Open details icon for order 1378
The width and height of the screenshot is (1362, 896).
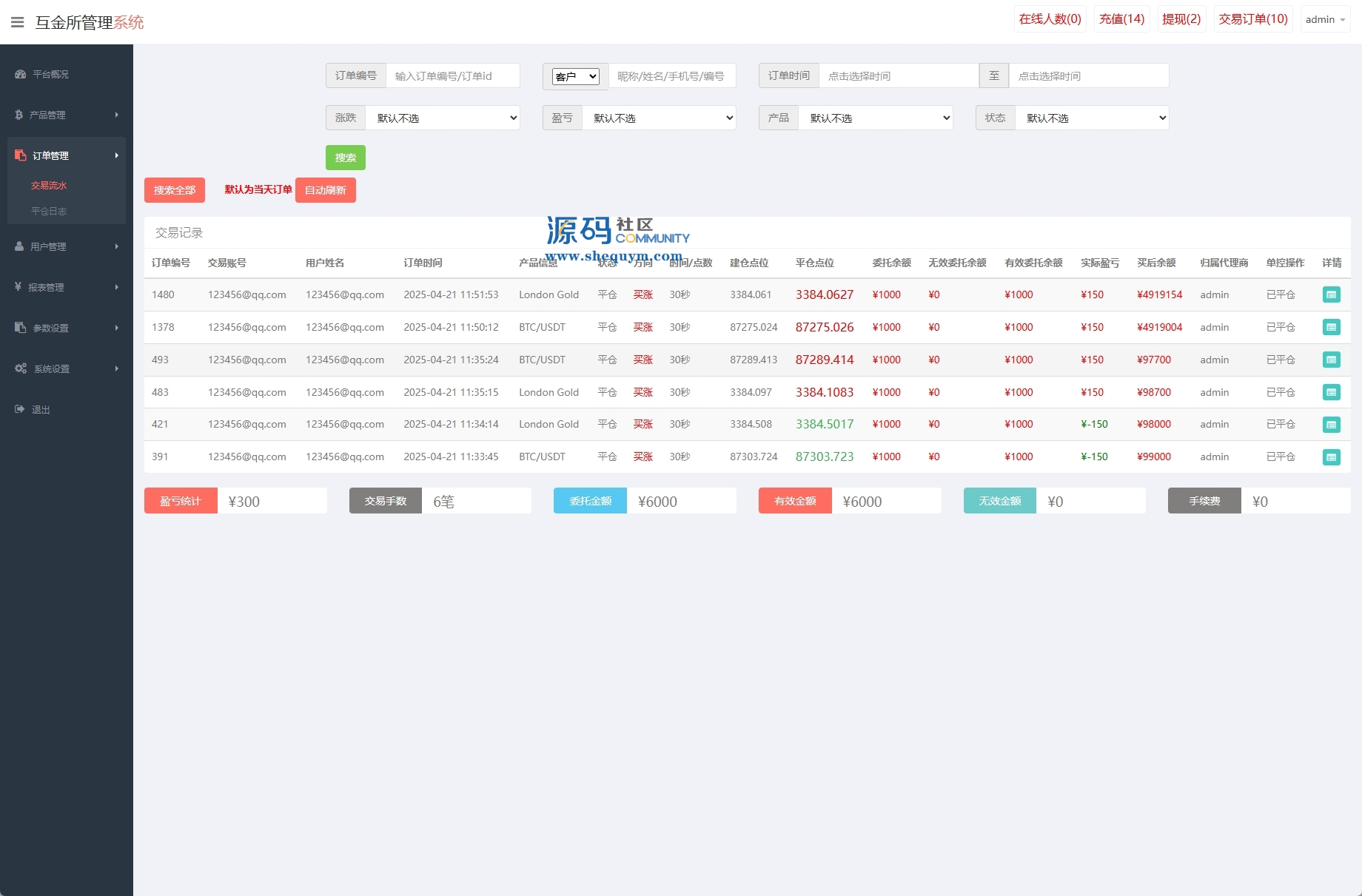pyautogui.click(x=1331, y=327)
